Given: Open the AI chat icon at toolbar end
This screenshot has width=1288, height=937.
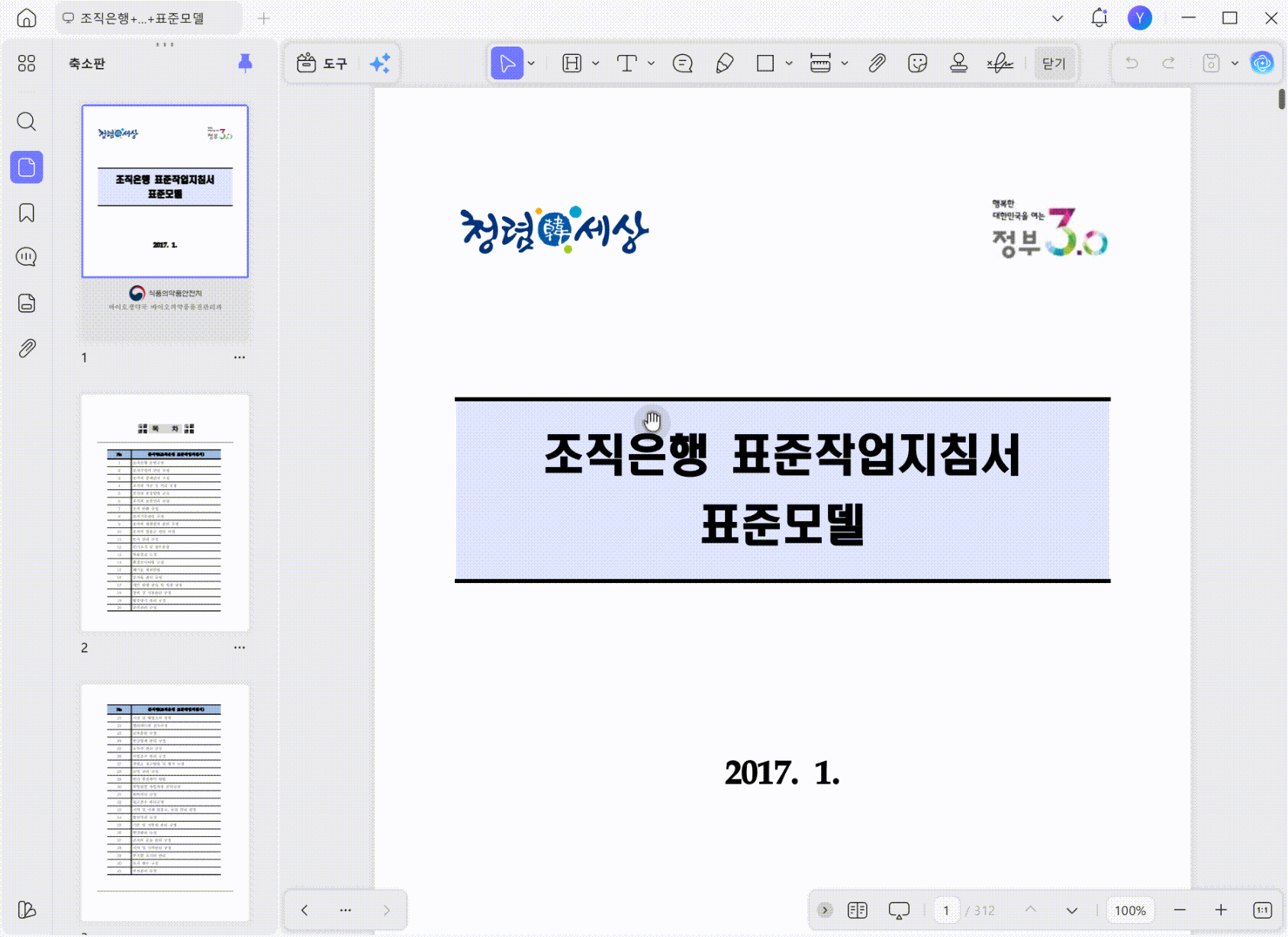Looking at the screenshot, I should pyautogui.click(x=1262, y=63).
